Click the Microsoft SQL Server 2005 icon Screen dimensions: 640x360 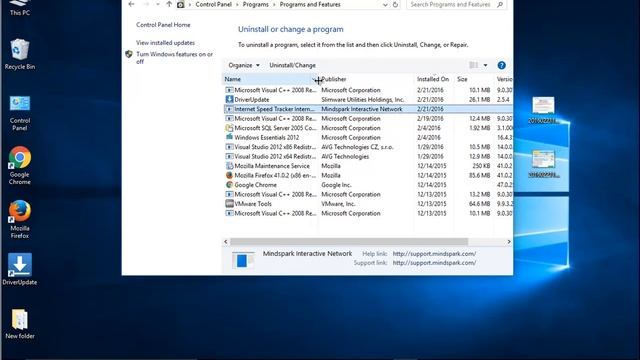229,128
